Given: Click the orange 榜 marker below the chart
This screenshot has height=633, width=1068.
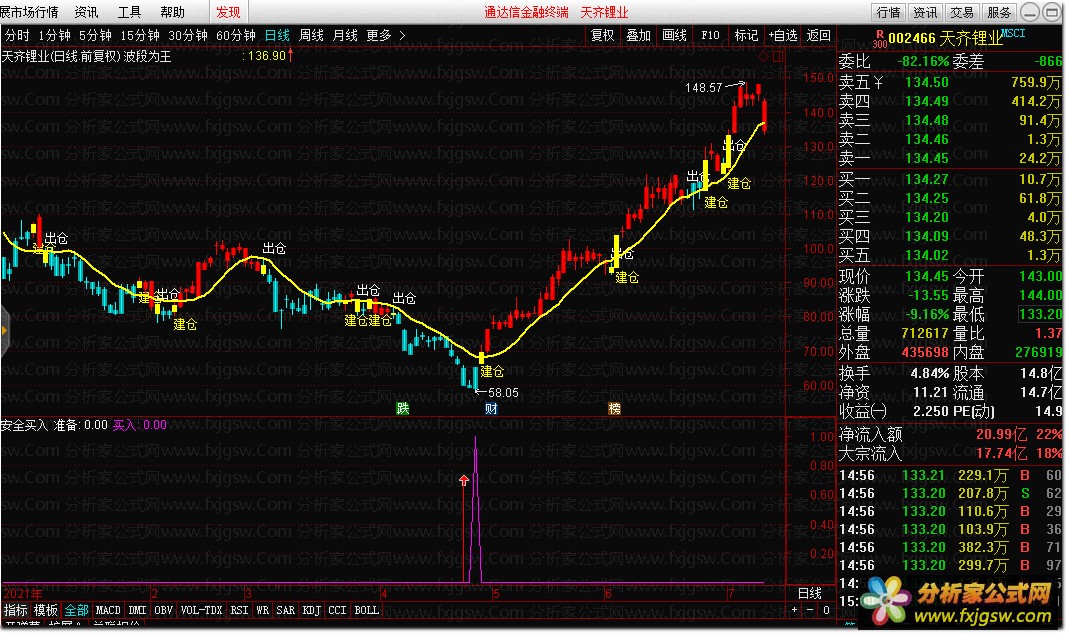Looking at the screenshot, I should pos(614,408).
